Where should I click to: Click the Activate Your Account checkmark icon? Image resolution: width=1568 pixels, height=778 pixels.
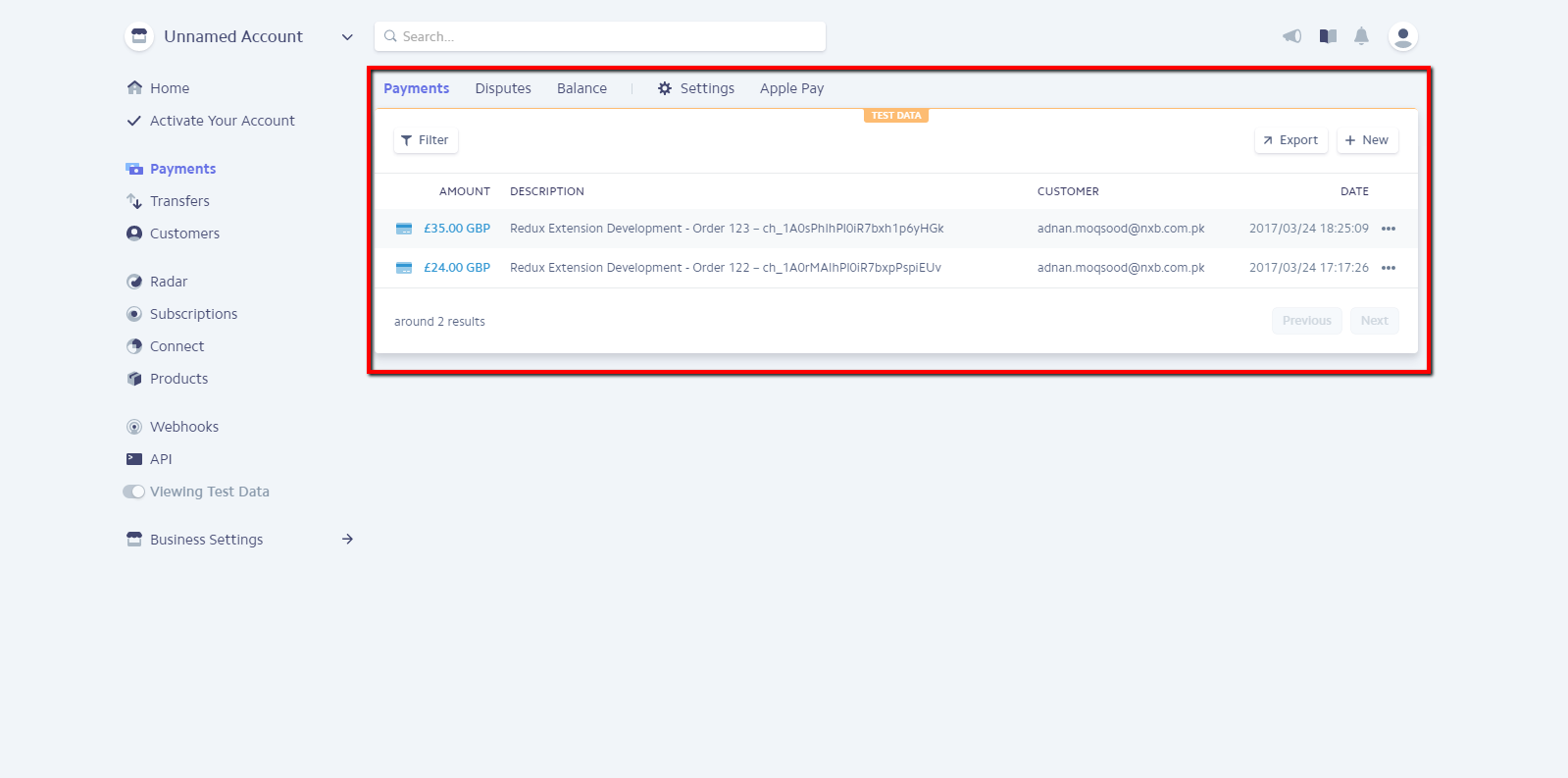point(134,121)
